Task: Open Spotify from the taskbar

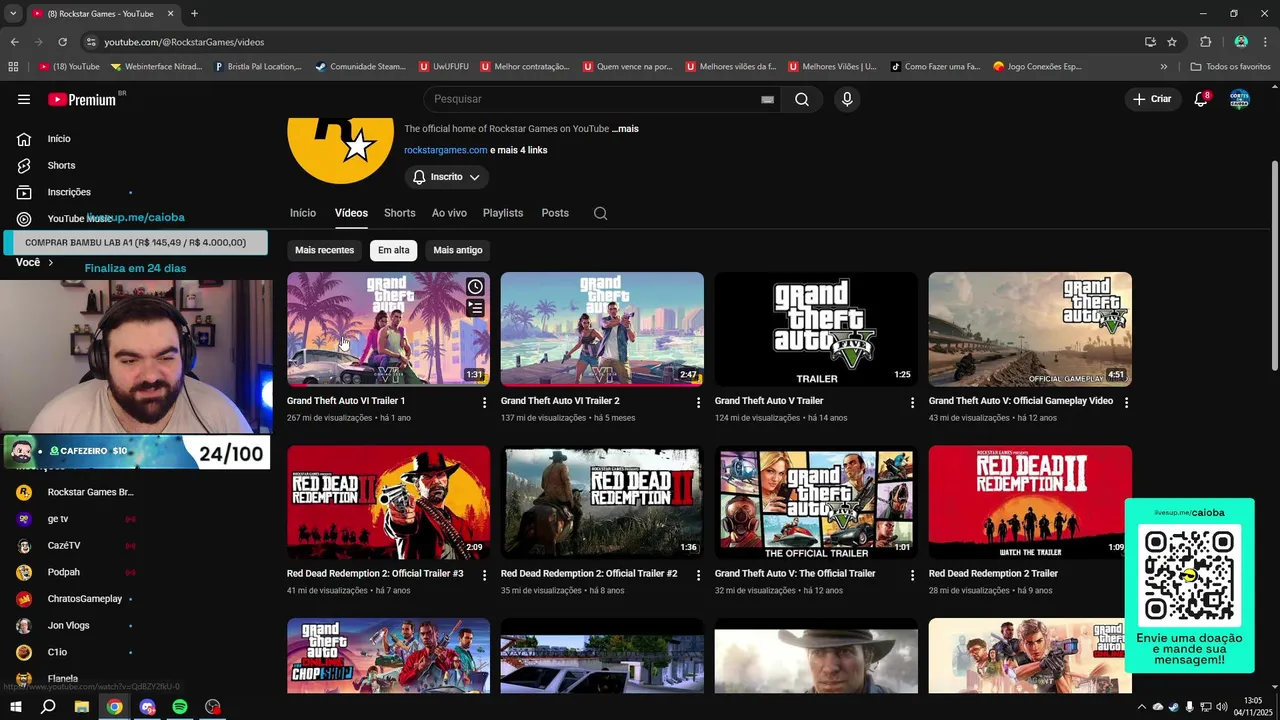Action: (180, 707)
